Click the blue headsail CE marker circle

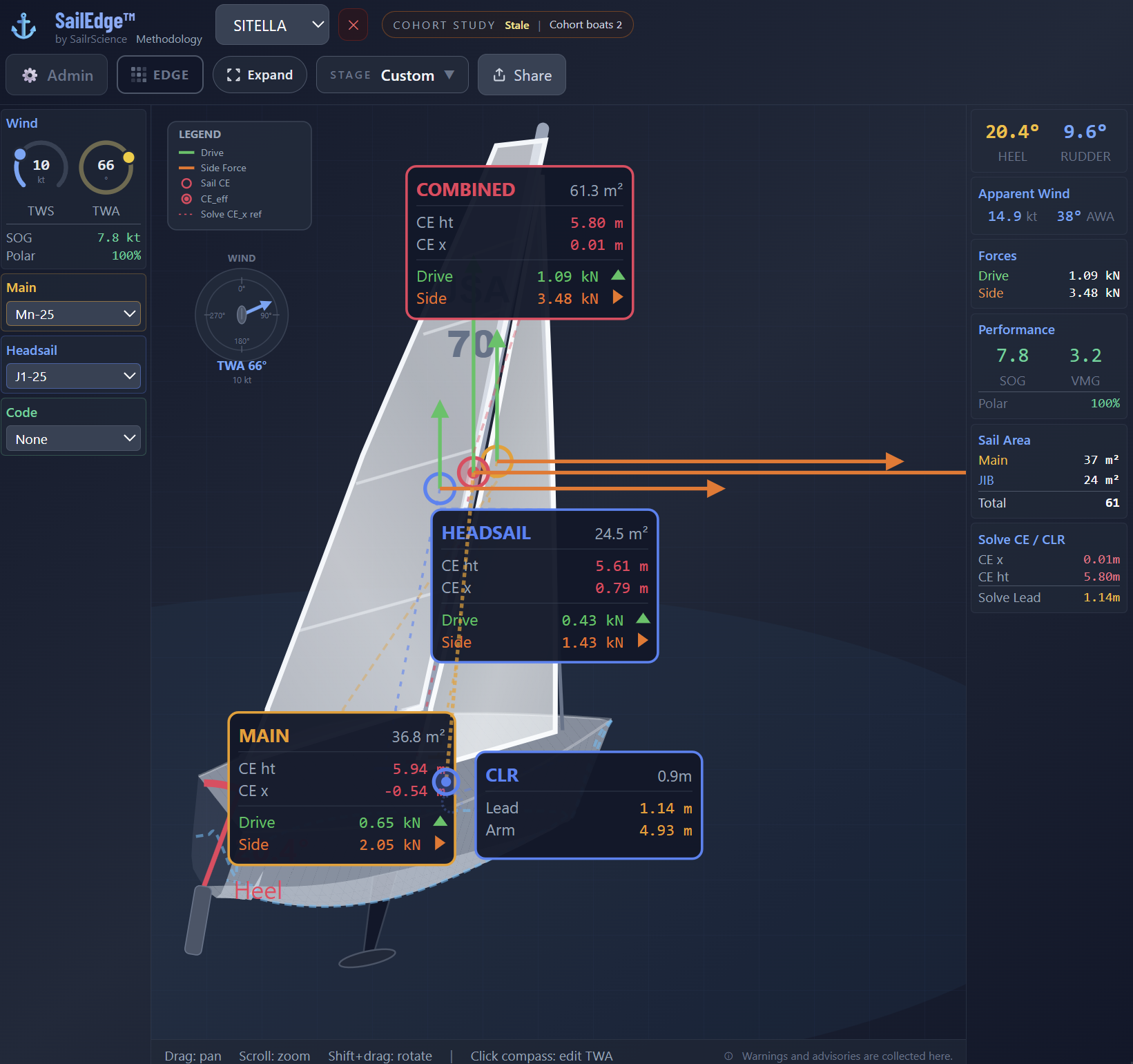440,488
